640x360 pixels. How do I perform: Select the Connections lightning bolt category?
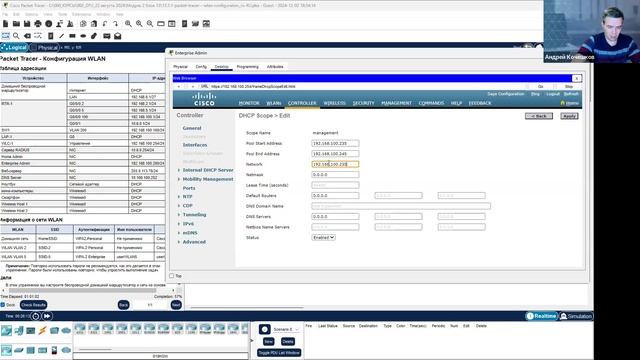tap(42, 330)
